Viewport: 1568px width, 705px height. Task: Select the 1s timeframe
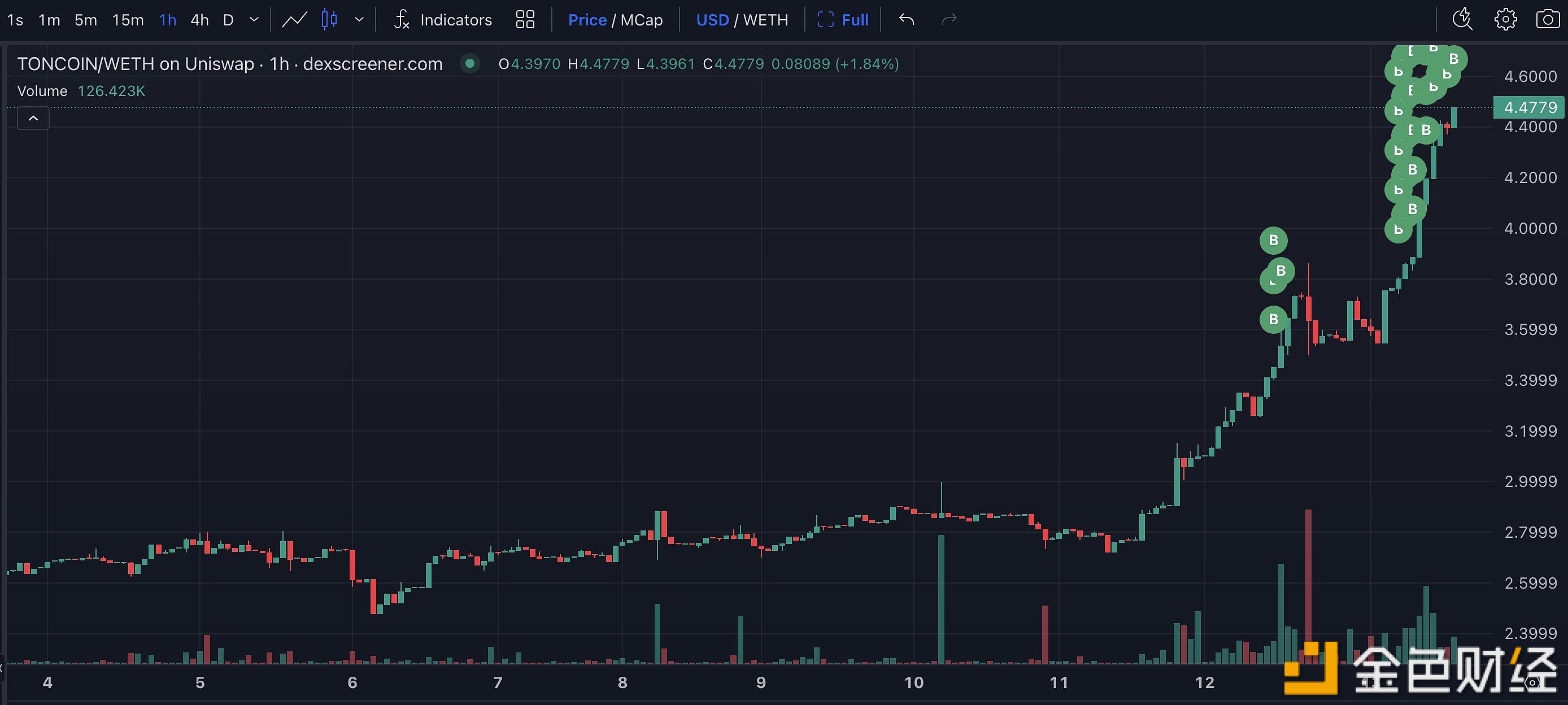click(15, 20)
